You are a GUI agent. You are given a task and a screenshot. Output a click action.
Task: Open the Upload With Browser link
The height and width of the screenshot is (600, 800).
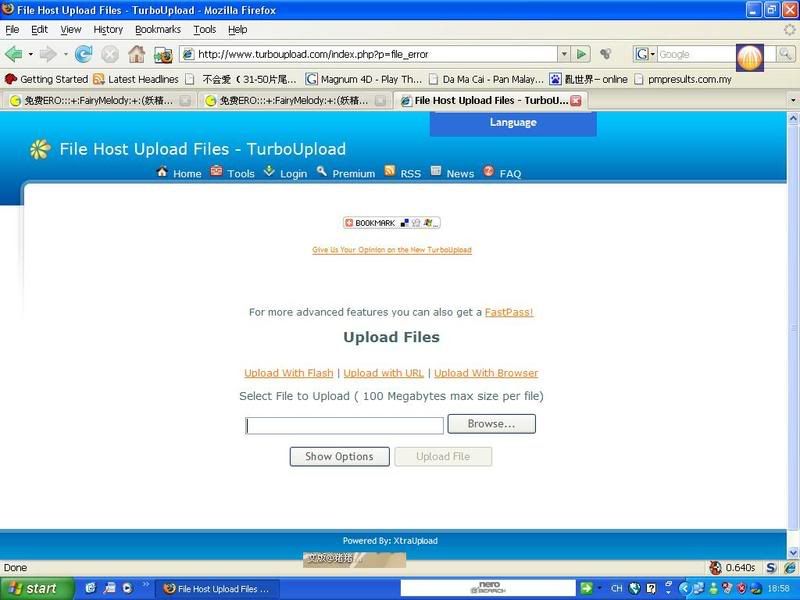click(x=486, y=373)
